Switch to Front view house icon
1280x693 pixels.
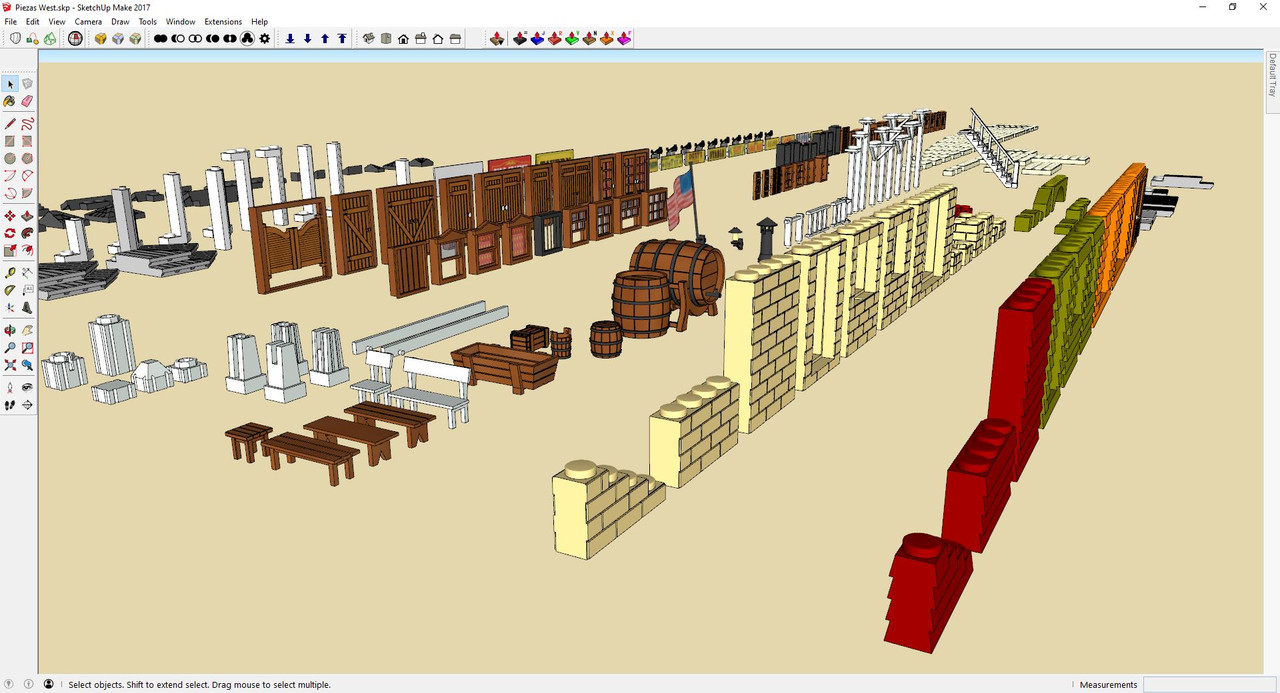point(403,39)
